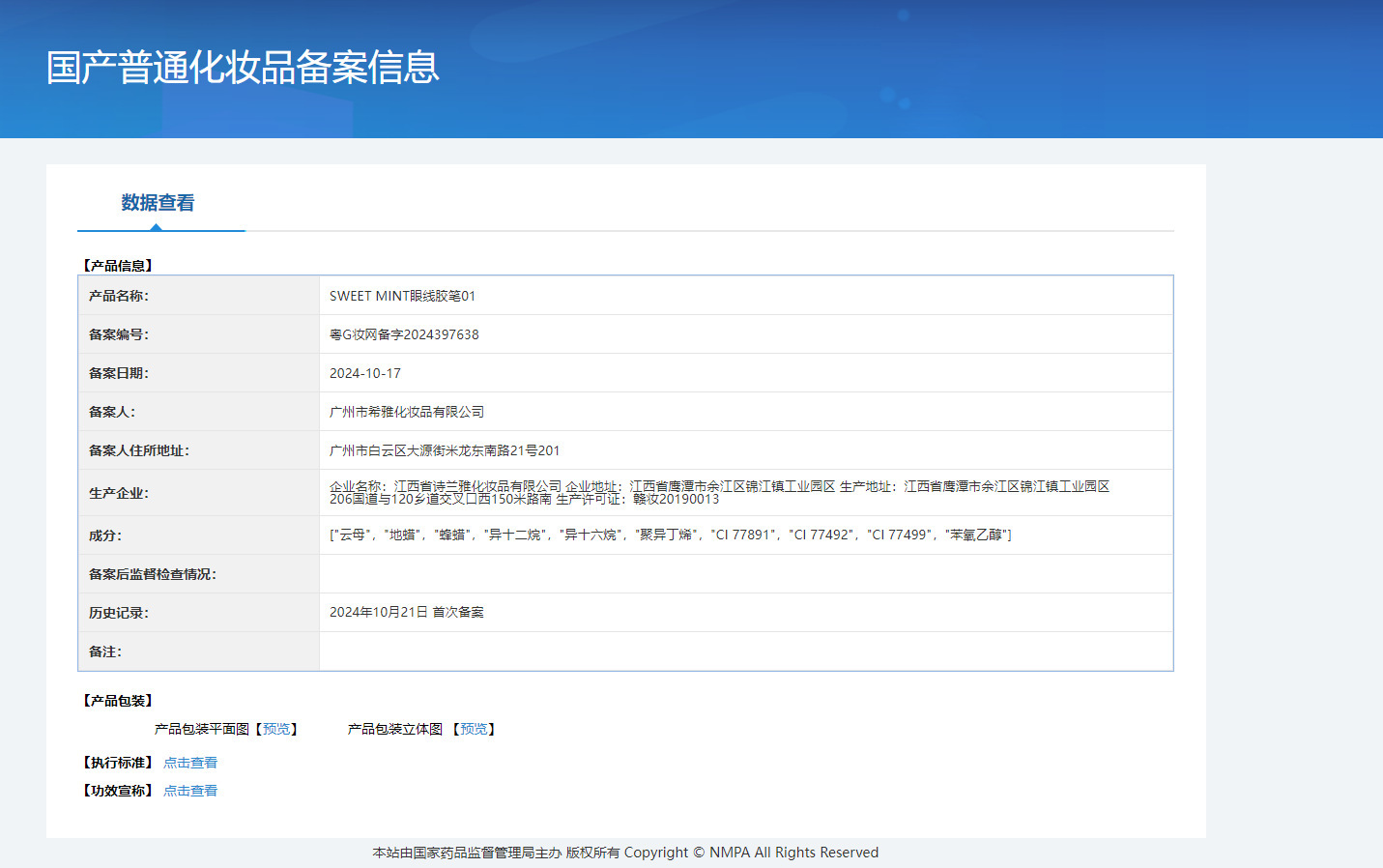Click the 【产品信息】 section heading
The image size is (1383, 868).
118,266
